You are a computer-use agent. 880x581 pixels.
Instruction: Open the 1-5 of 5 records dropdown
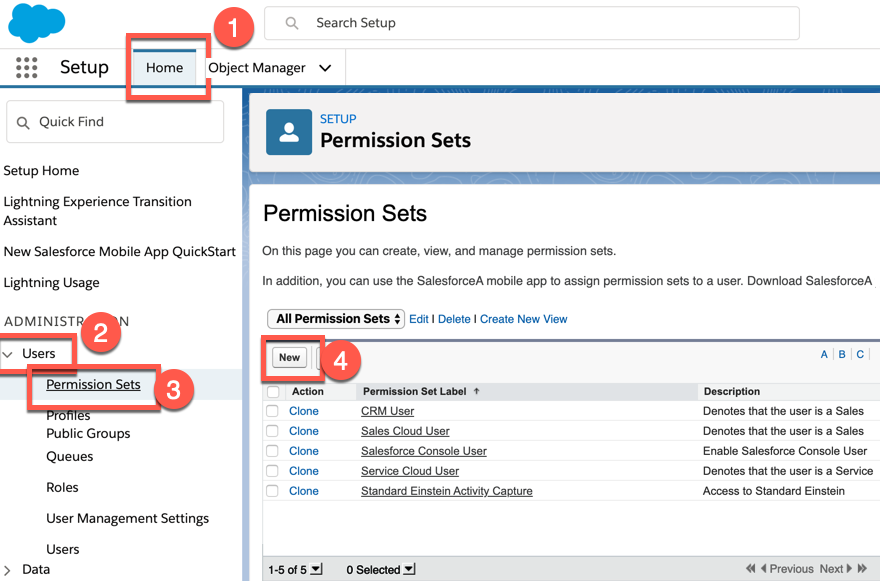tap(317, 569)
